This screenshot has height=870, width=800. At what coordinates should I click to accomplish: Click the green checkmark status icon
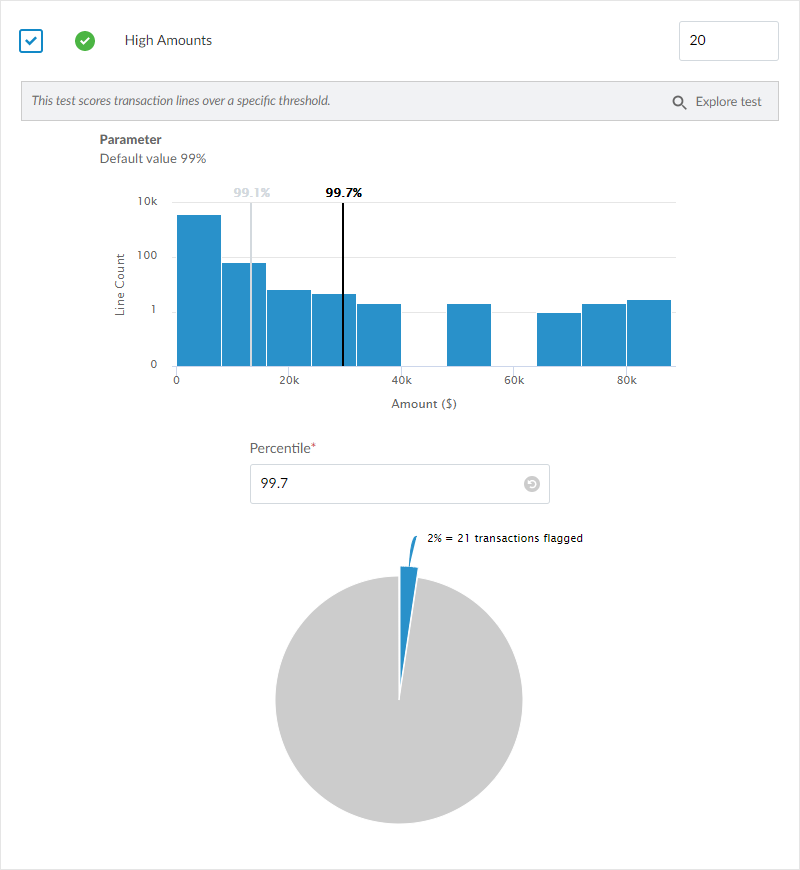point(85,41)
